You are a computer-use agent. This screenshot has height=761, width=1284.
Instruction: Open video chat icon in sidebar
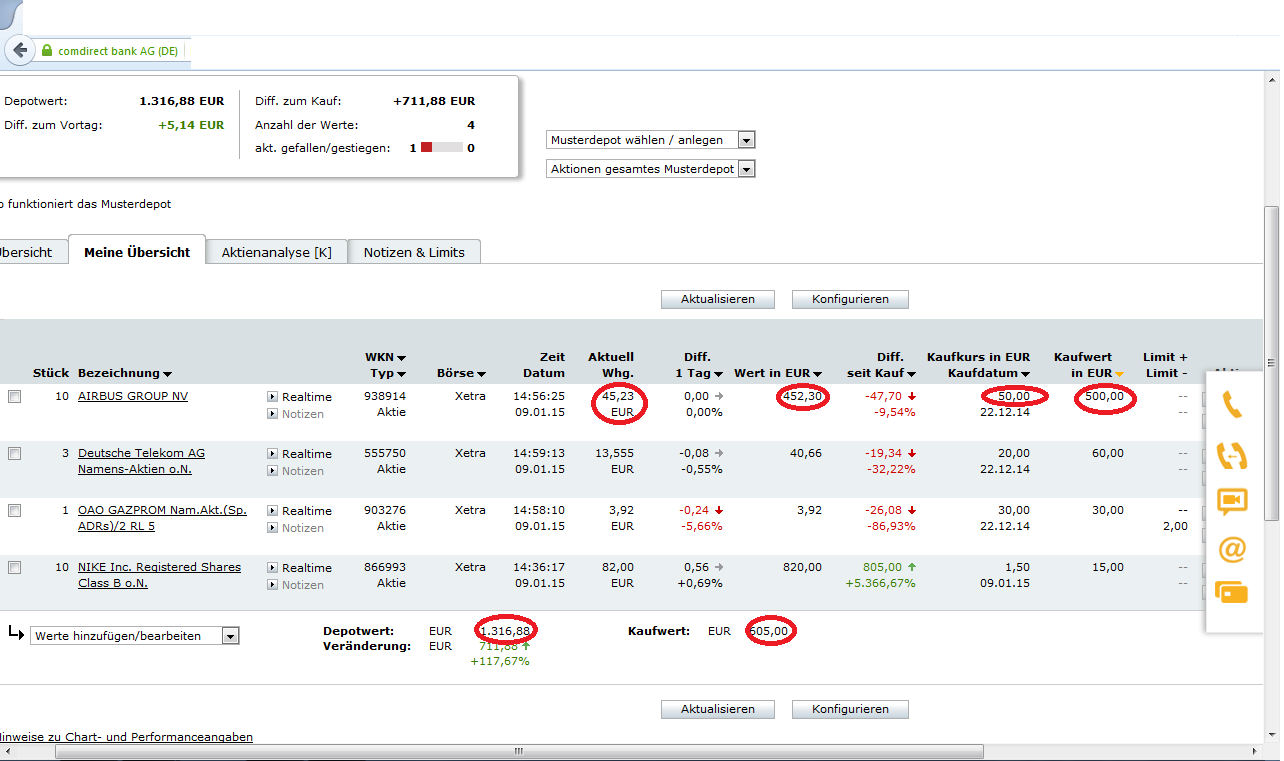pos(1232,501)
